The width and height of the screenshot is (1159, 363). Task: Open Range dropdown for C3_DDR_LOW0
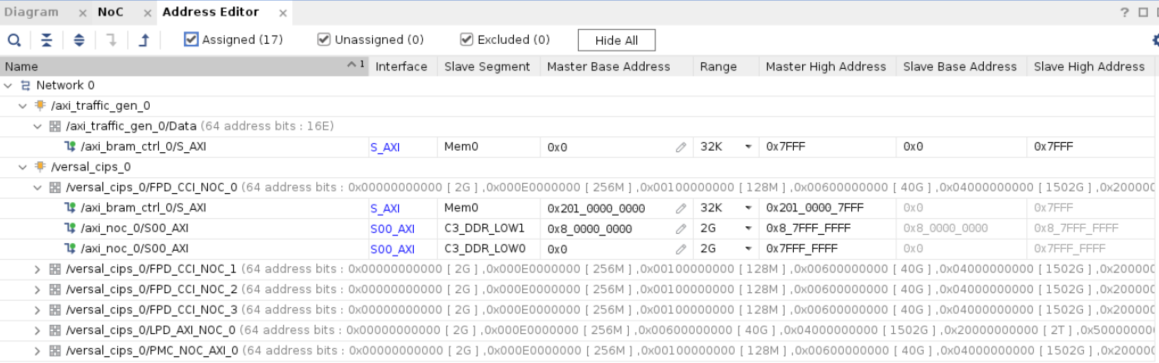[x=748, y=249]
